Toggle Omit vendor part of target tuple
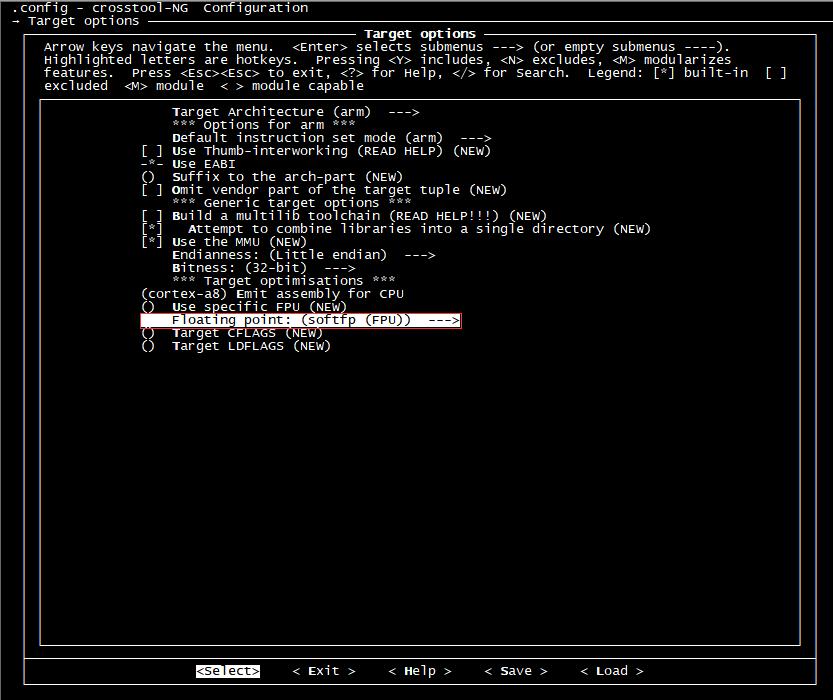This screenshot has height=700, width=833. (x=324, y=190)
